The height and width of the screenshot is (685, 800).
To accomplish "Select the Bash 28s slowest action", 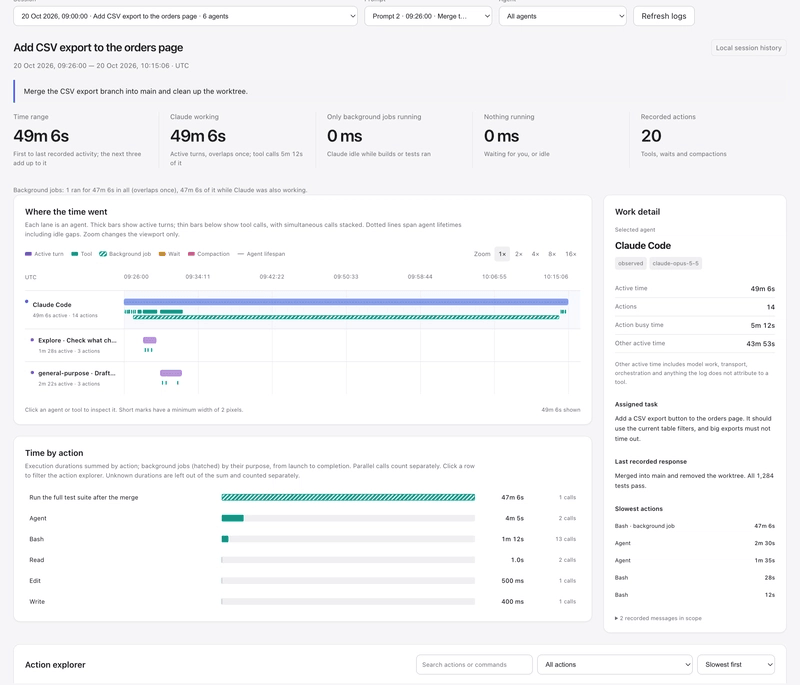I will [695, 577].
